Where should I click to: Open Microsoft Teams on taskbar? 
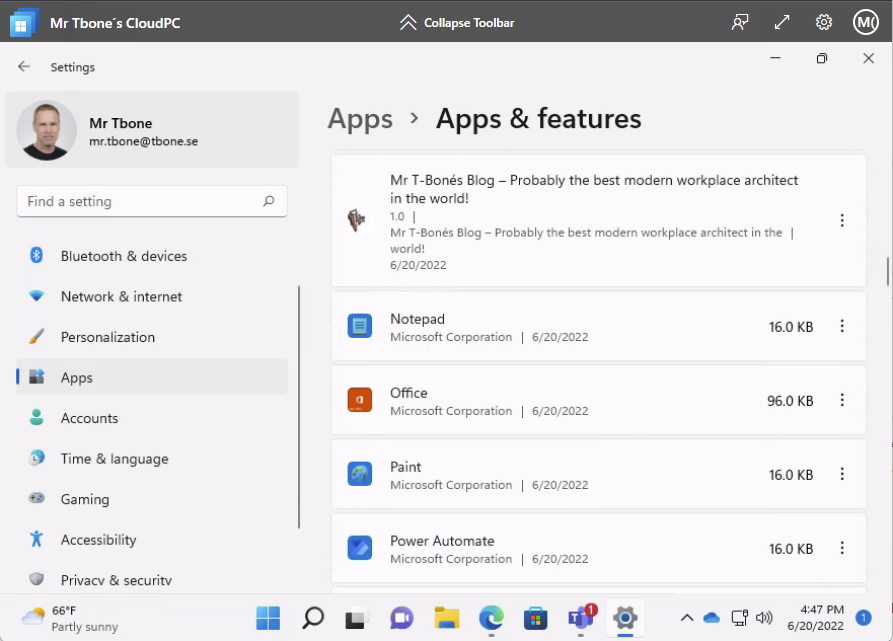pos(581,618)
